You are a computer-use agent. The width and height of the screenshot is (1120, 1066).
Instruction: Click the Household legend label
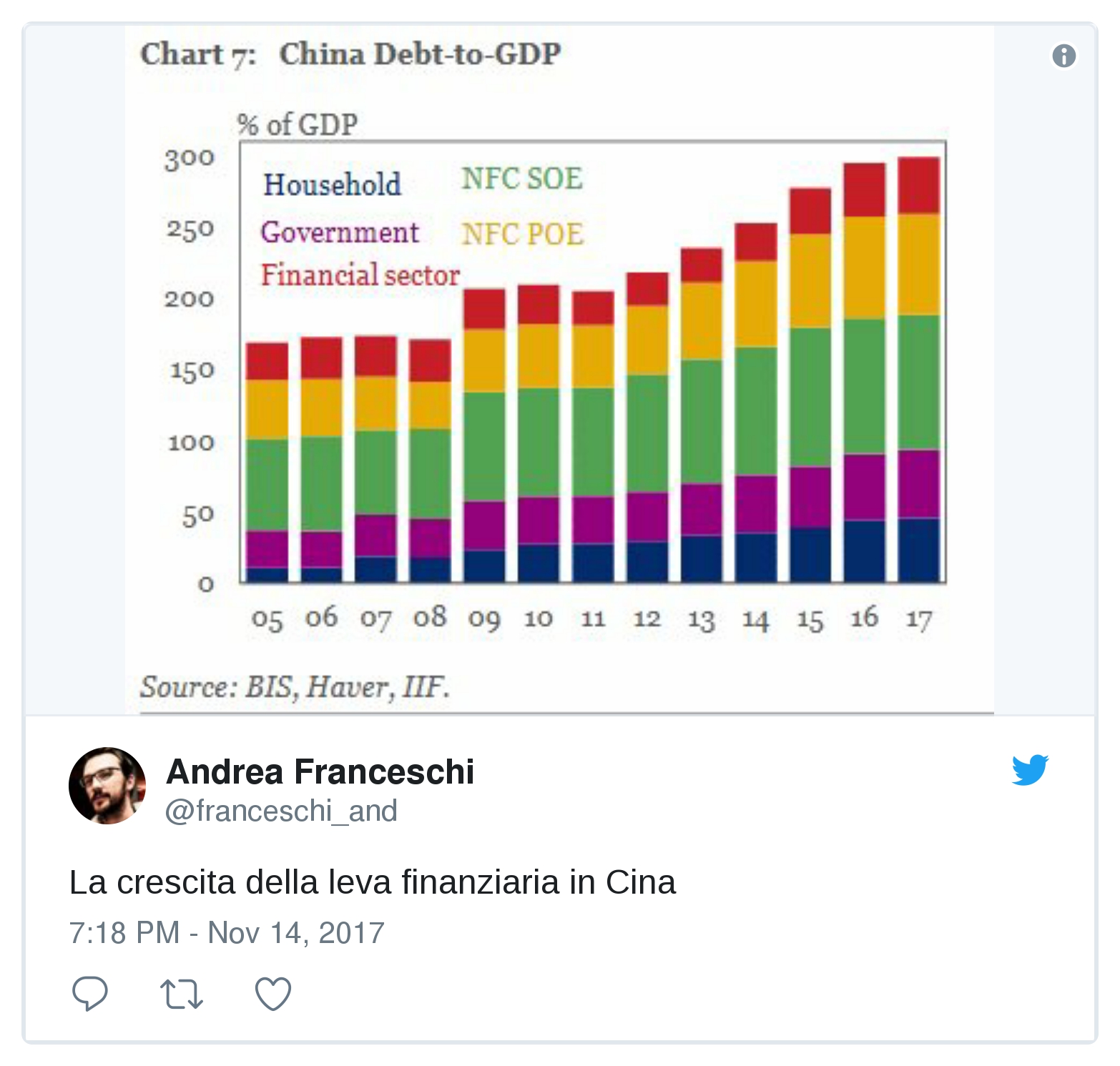pos(332,184)
